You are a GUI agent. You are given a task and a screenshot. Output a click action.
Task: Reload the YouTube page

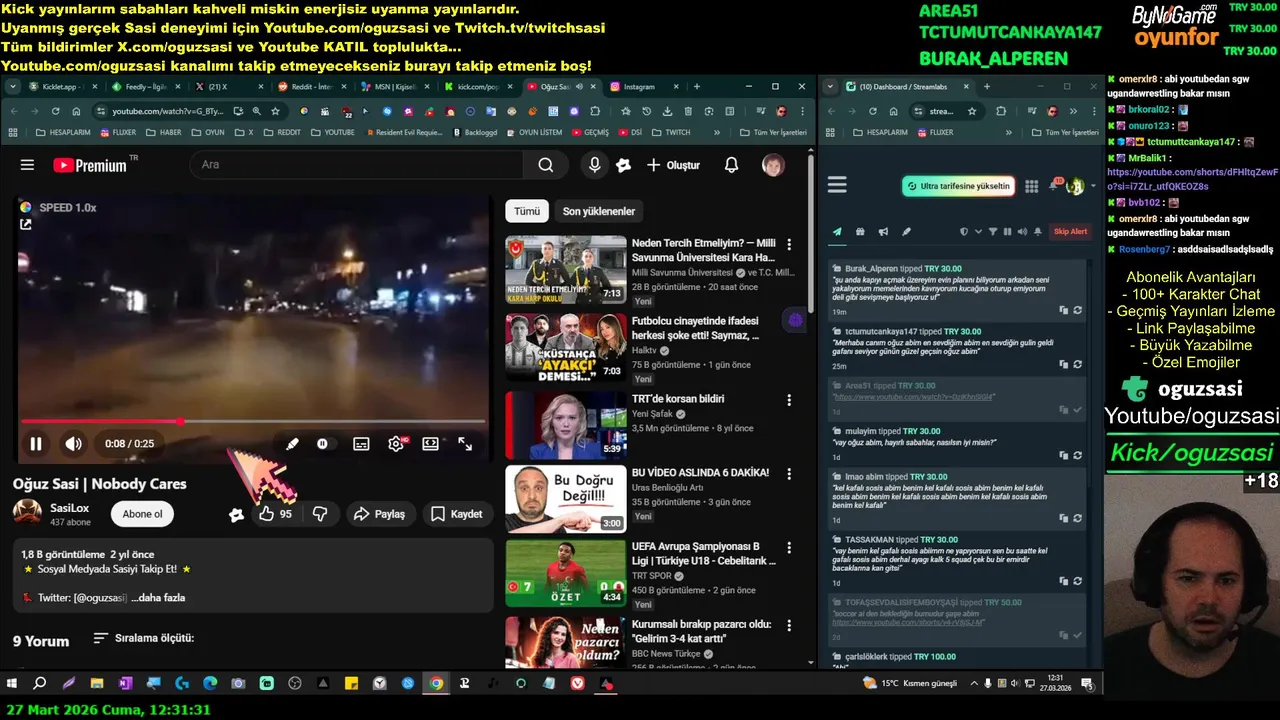(55, 111)
